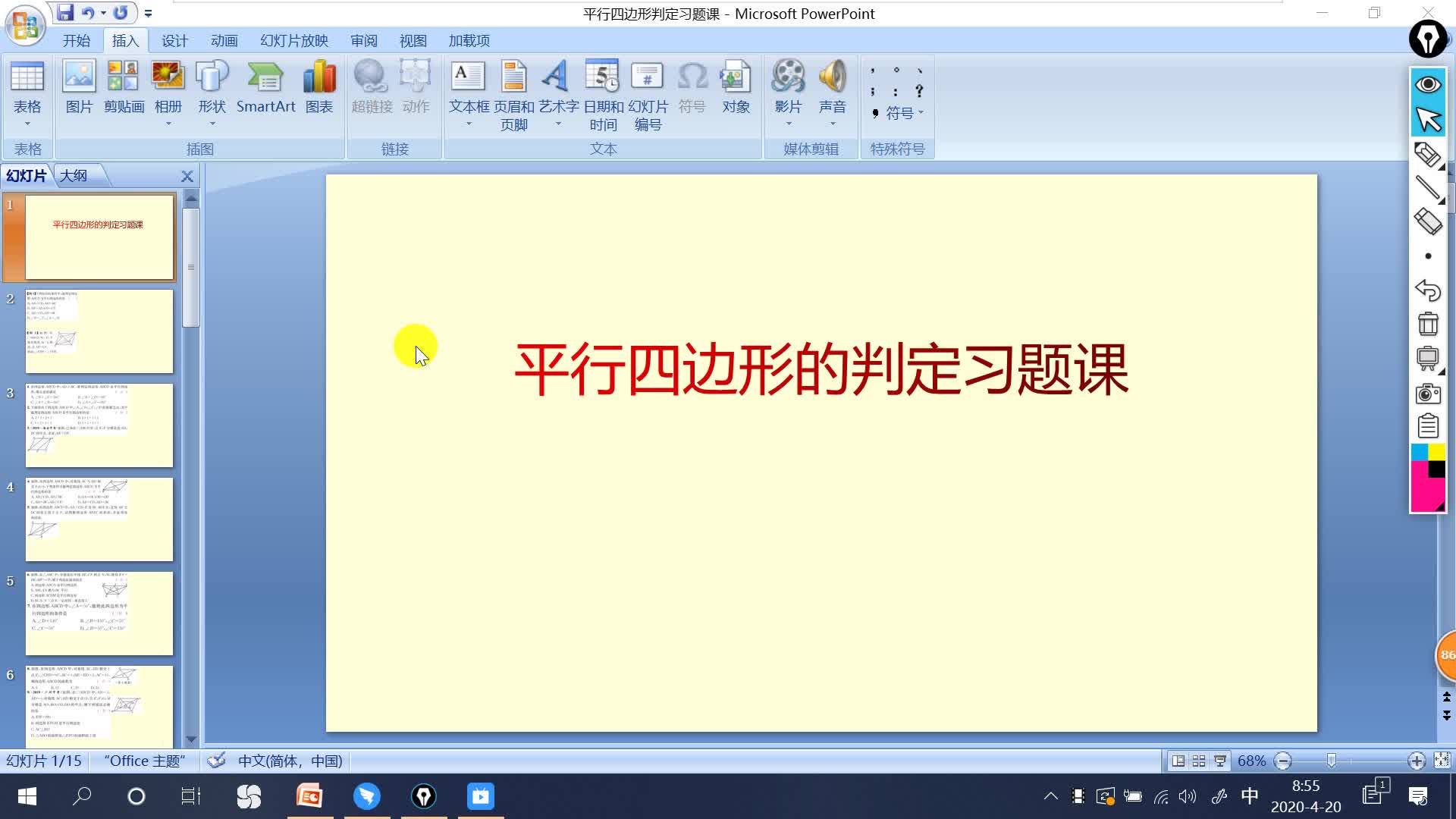The width and height of the screenshot is (1456, 819).
Task: Click the 68% zoom level
Action: tap(1251, 761)
